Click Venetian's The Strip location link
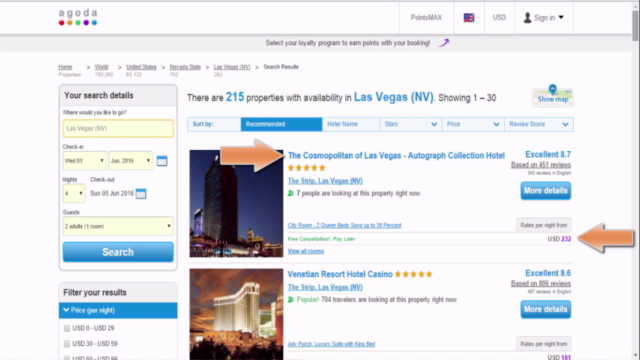This screenshot has height=360, width=640. pos(325,287)
